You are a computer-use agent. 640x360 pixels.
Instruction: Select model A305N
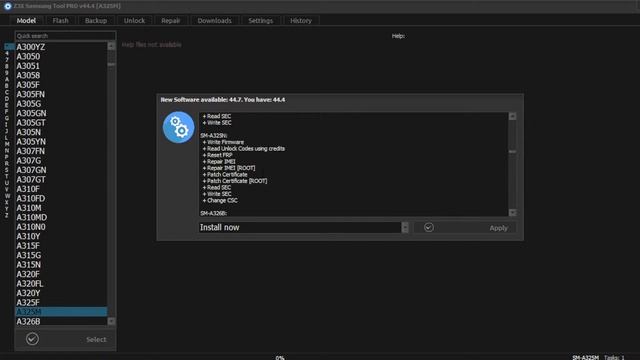point(61,132)
